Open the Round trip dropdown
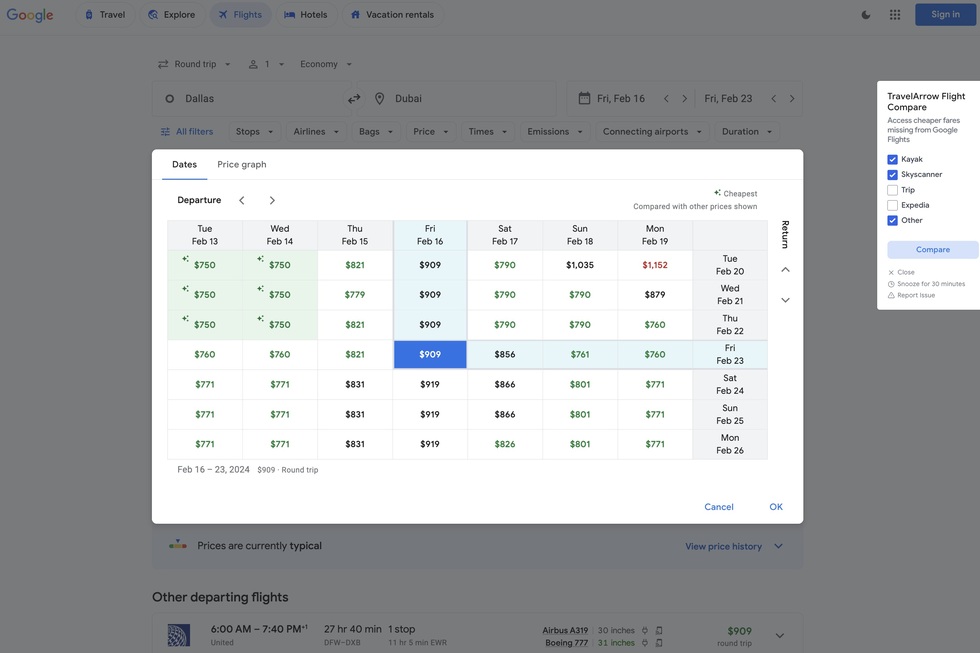The width and height of the screenshot is (980, 653). [x=194, y=64]
